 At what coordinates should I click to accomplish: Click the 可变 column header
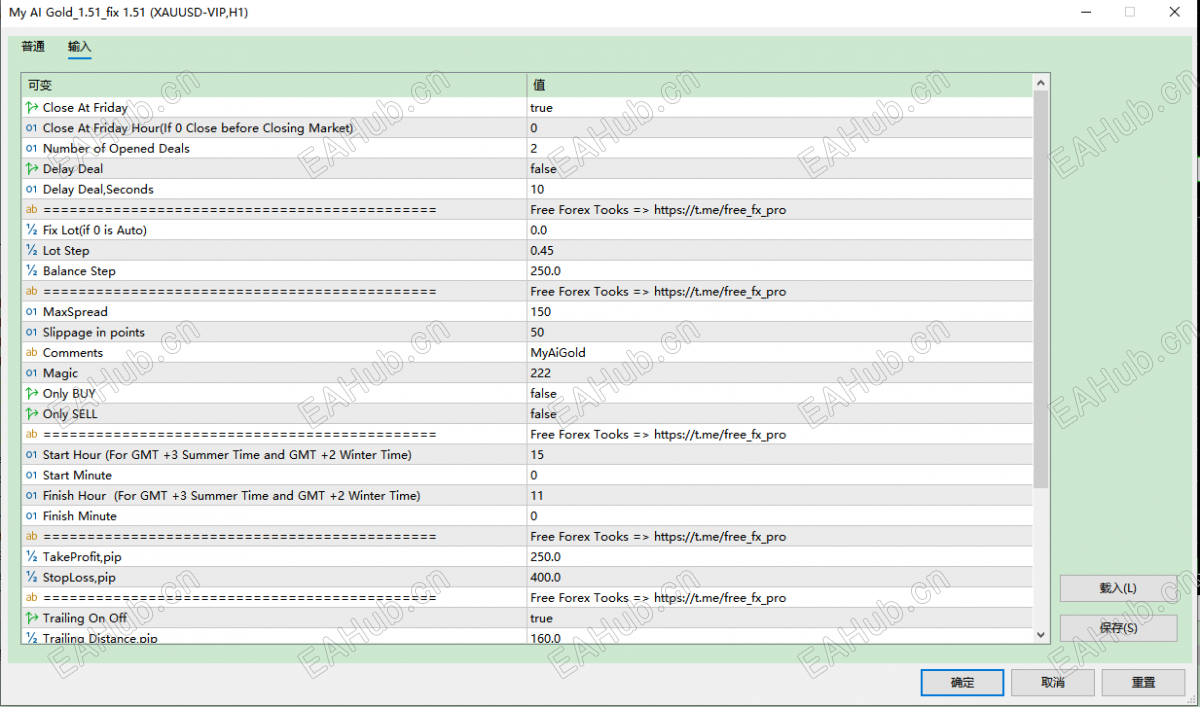(274, 85)
